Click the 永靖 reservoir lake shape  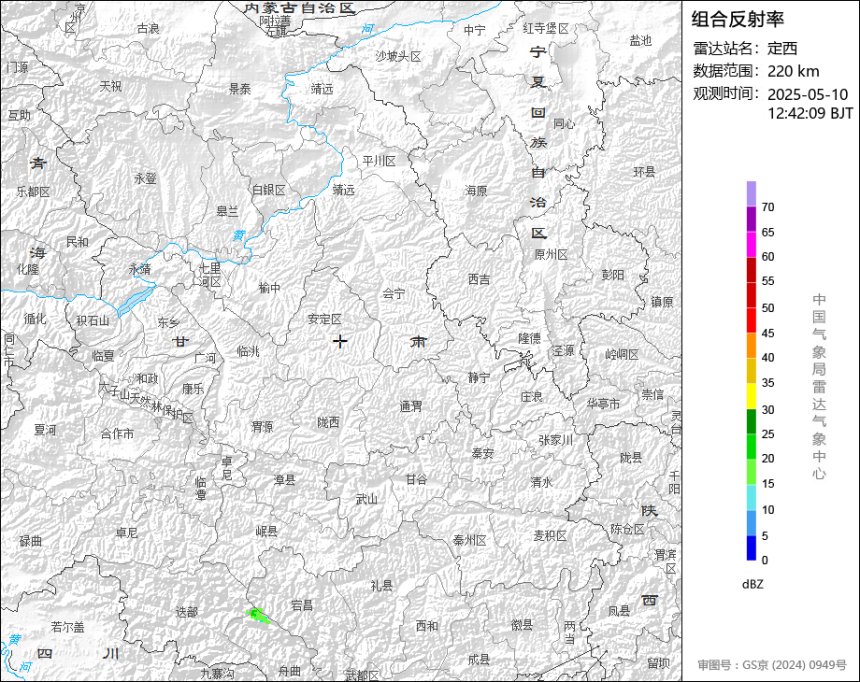coord(134,301)
